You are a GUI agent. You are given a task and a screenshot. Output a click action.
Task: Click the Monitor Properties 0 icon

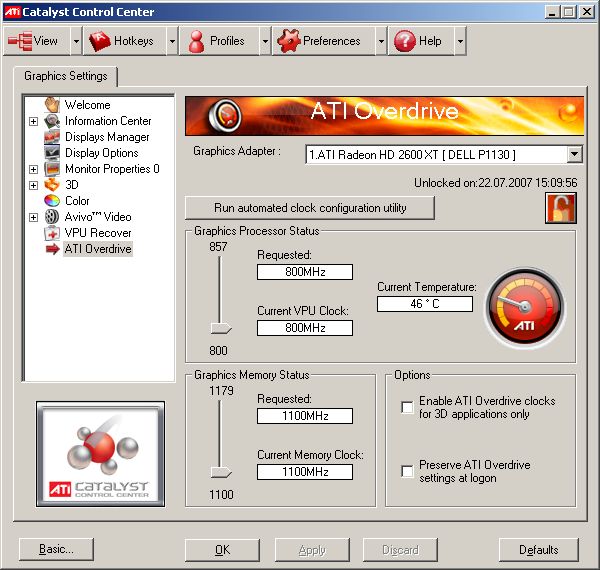(52, 169)
